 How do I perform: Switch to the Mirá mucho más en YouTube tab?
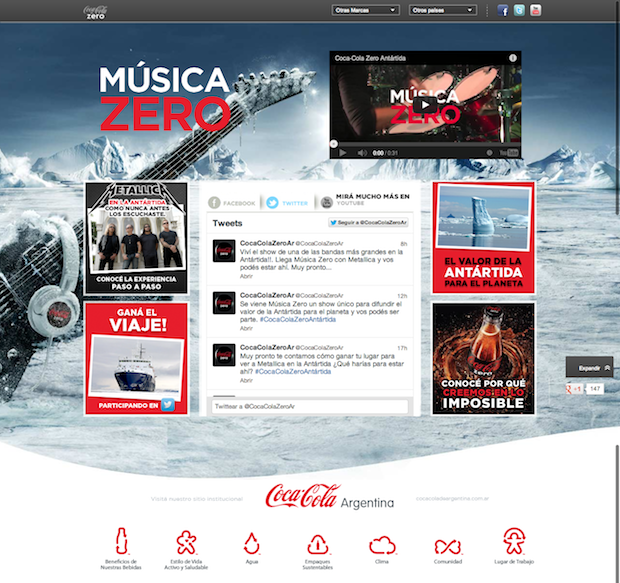365,200
